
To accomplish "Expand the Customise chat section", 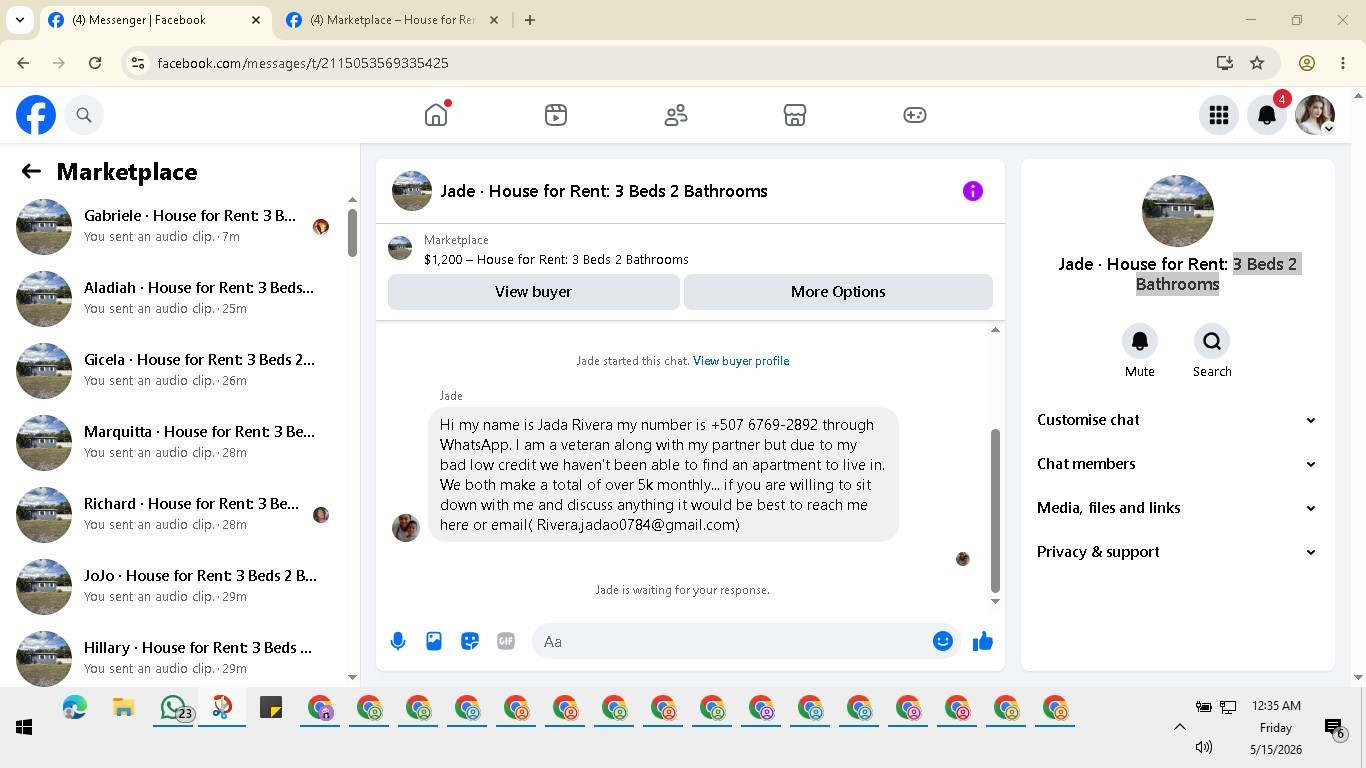I will [x=1177, y=420].
